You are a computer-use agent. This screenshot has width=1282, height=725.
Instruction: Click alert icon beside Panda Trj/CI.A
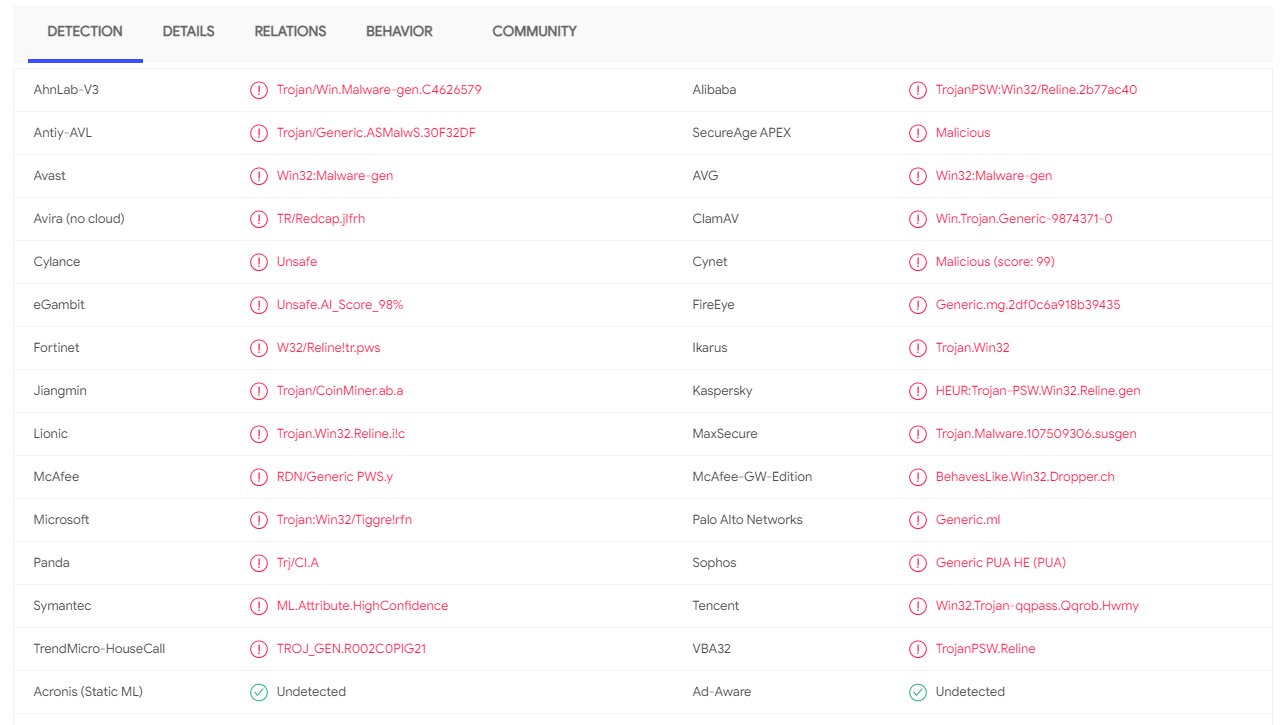coord(259,563)
